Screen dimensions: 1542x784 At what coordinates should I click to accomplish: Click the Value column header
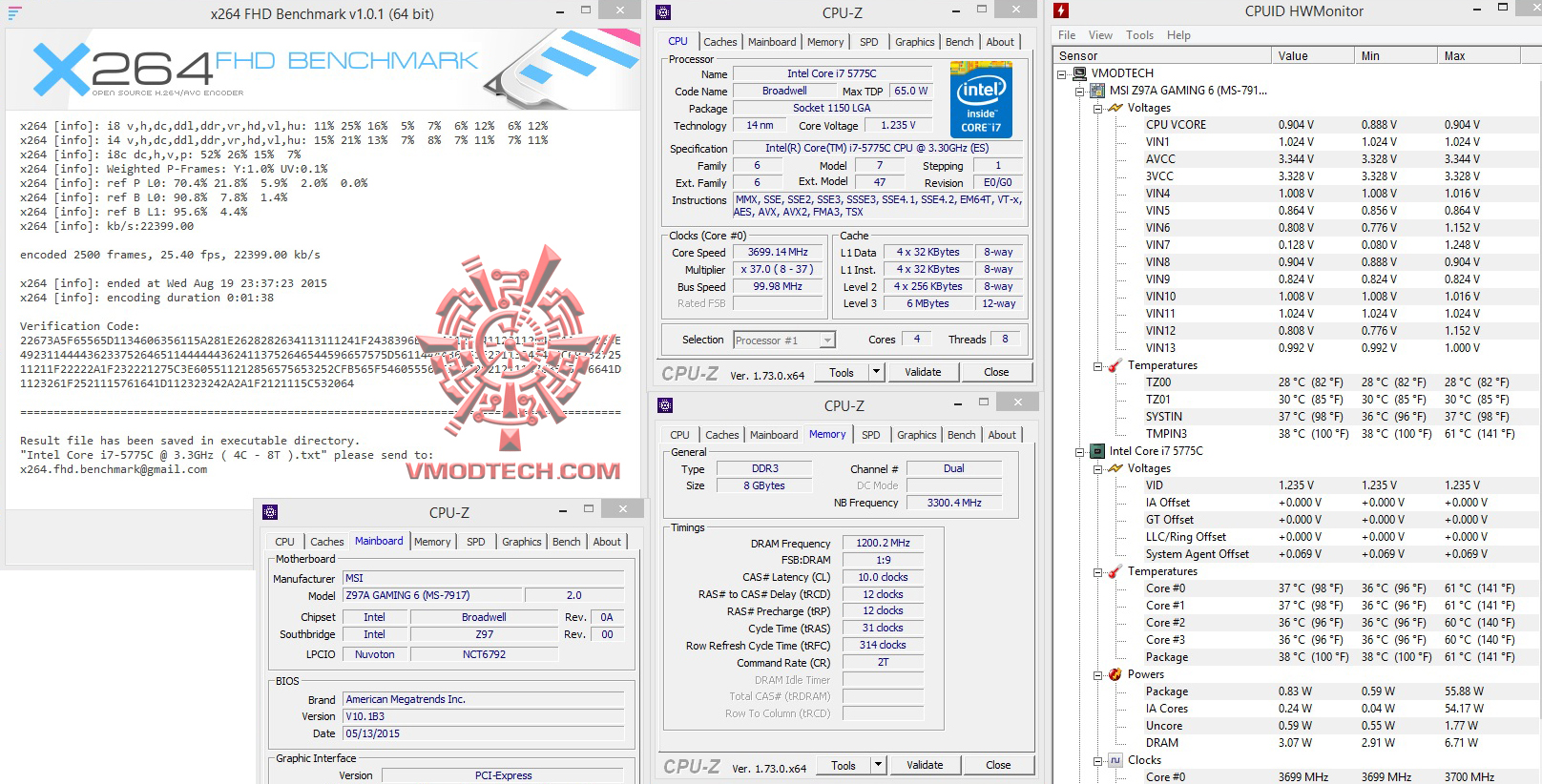(x=1315, y=56)
